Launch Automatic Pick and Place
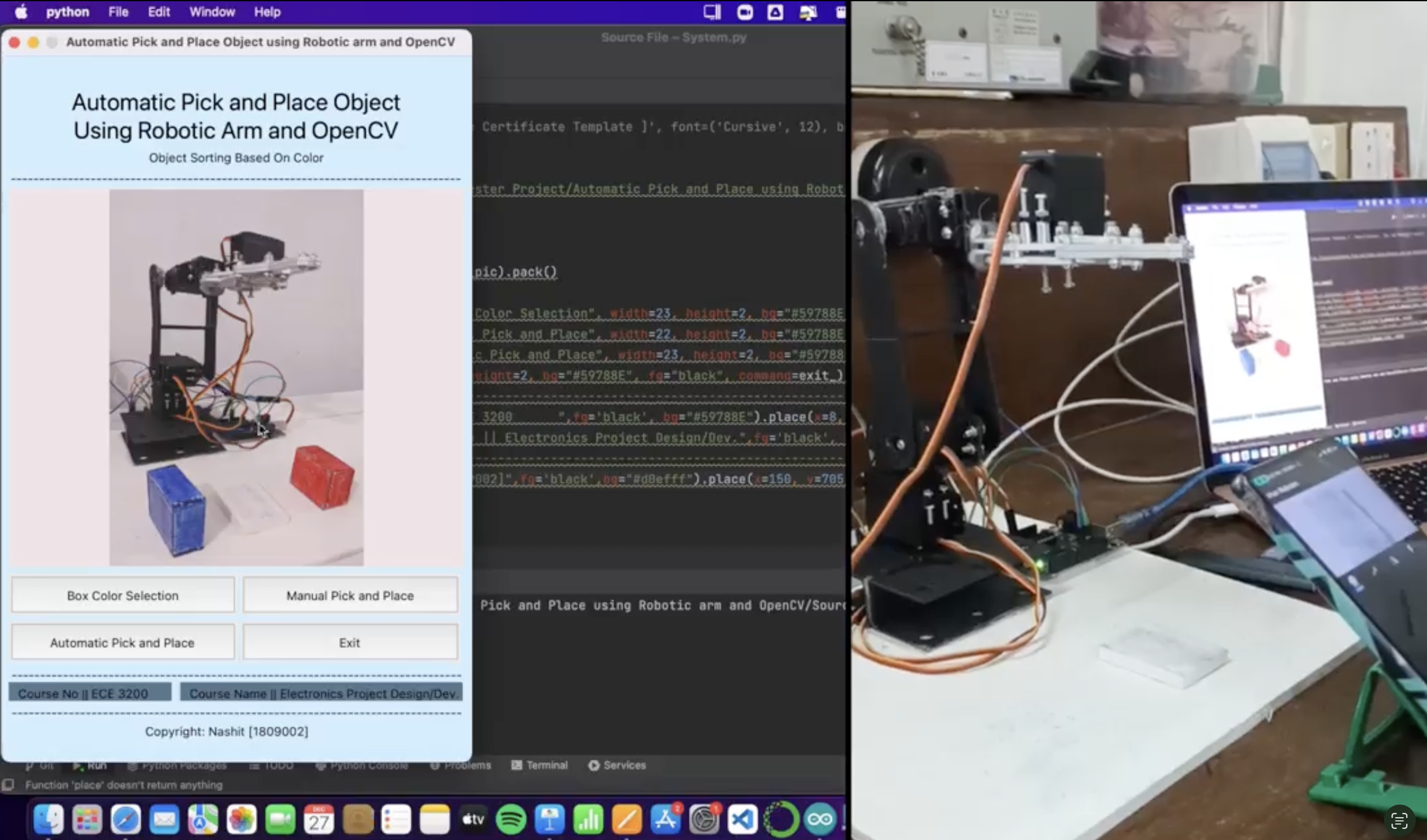This screenshot has height=840, width=1427. [123, 643]
